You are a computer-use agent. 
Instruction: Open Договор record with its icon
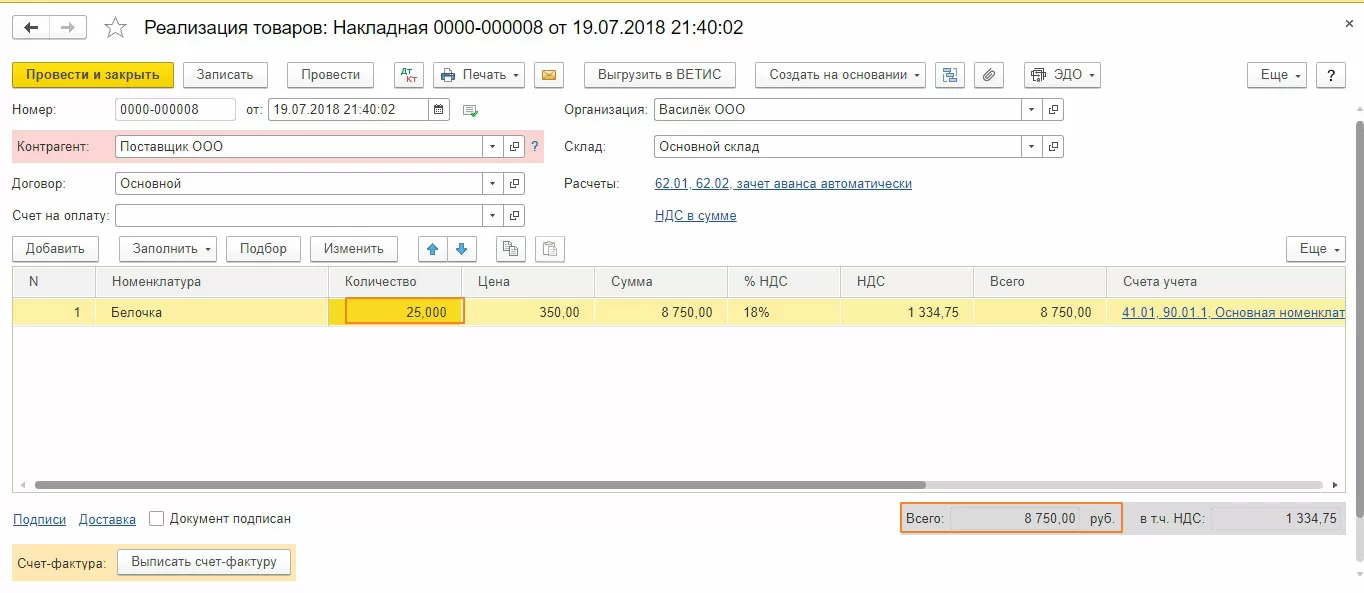pos(514,184)
